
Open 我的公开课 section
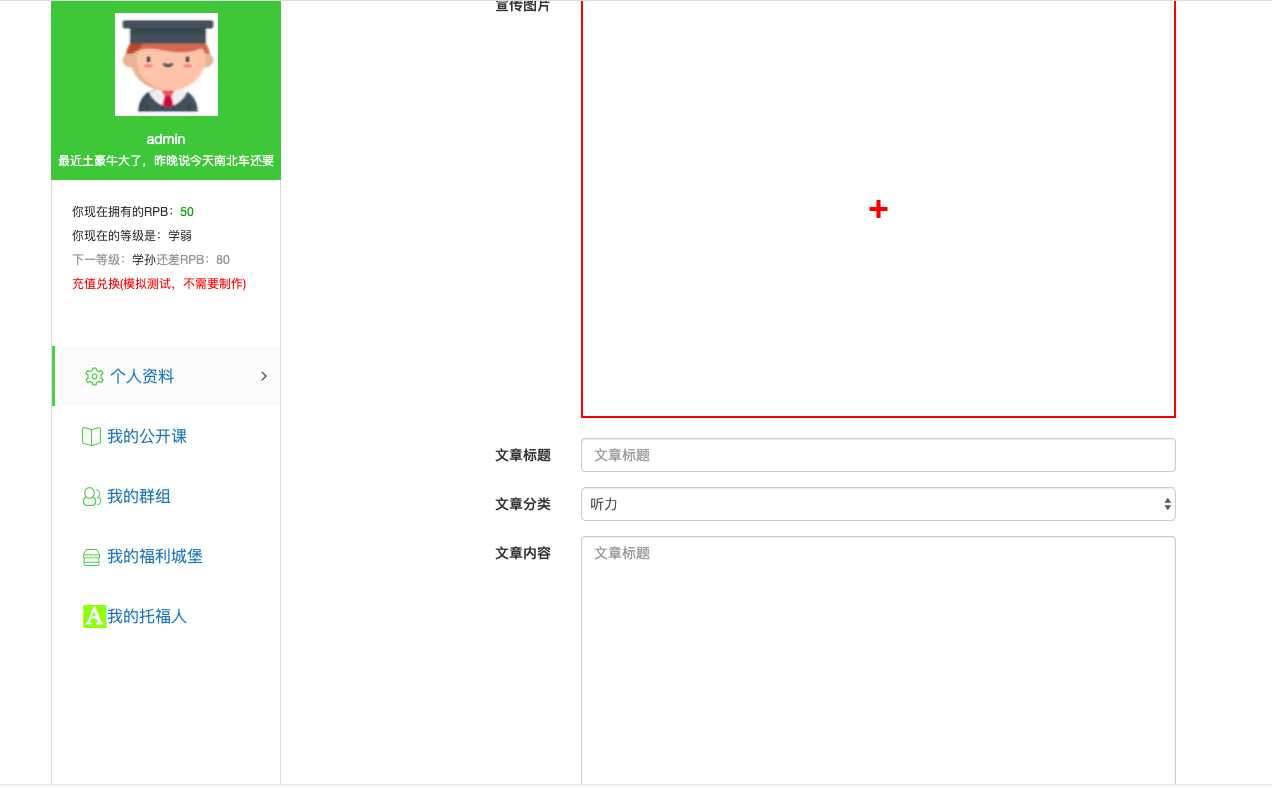point(147,436)
